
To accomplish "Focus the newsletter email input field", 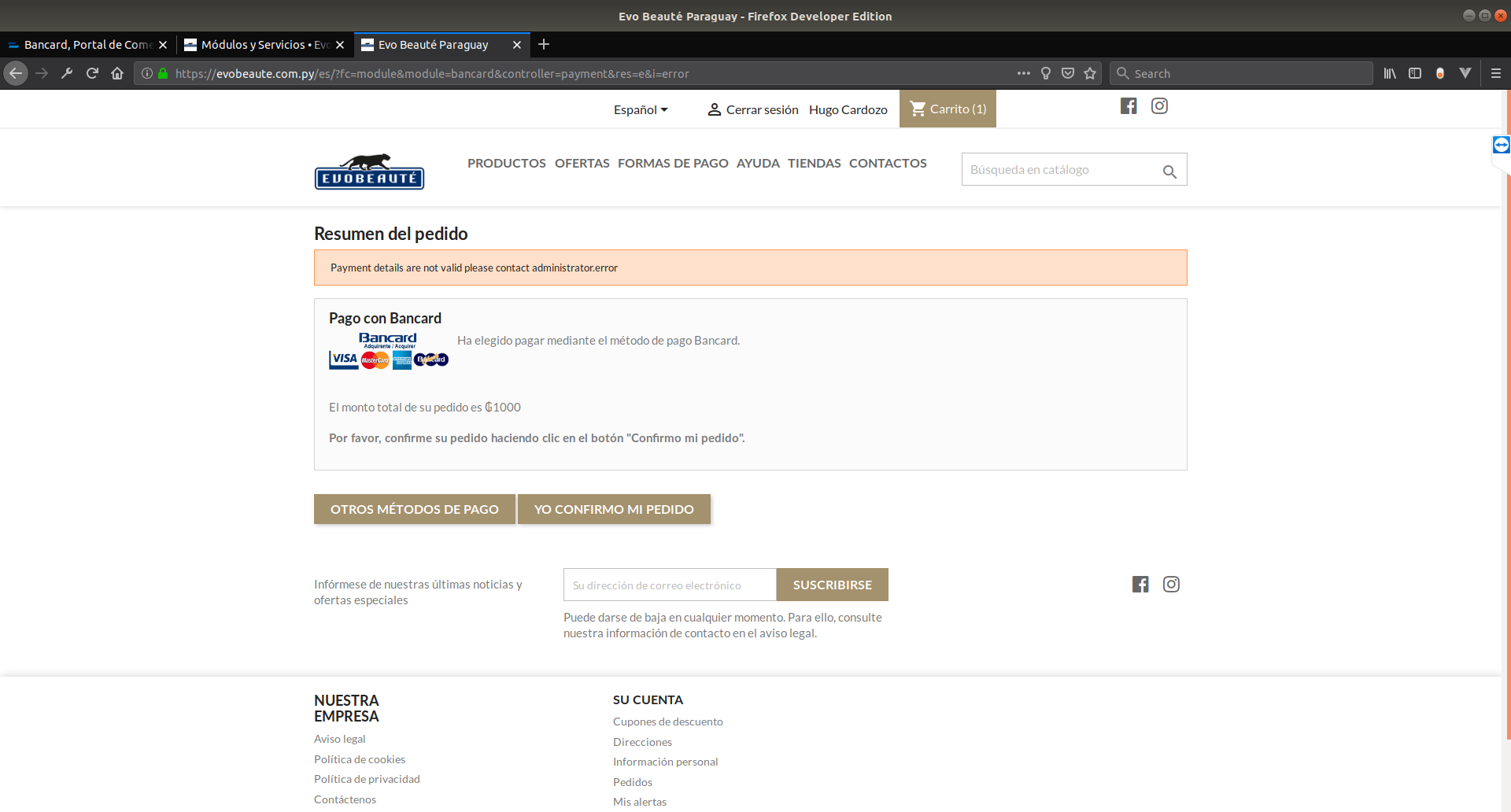I will 670,585.
